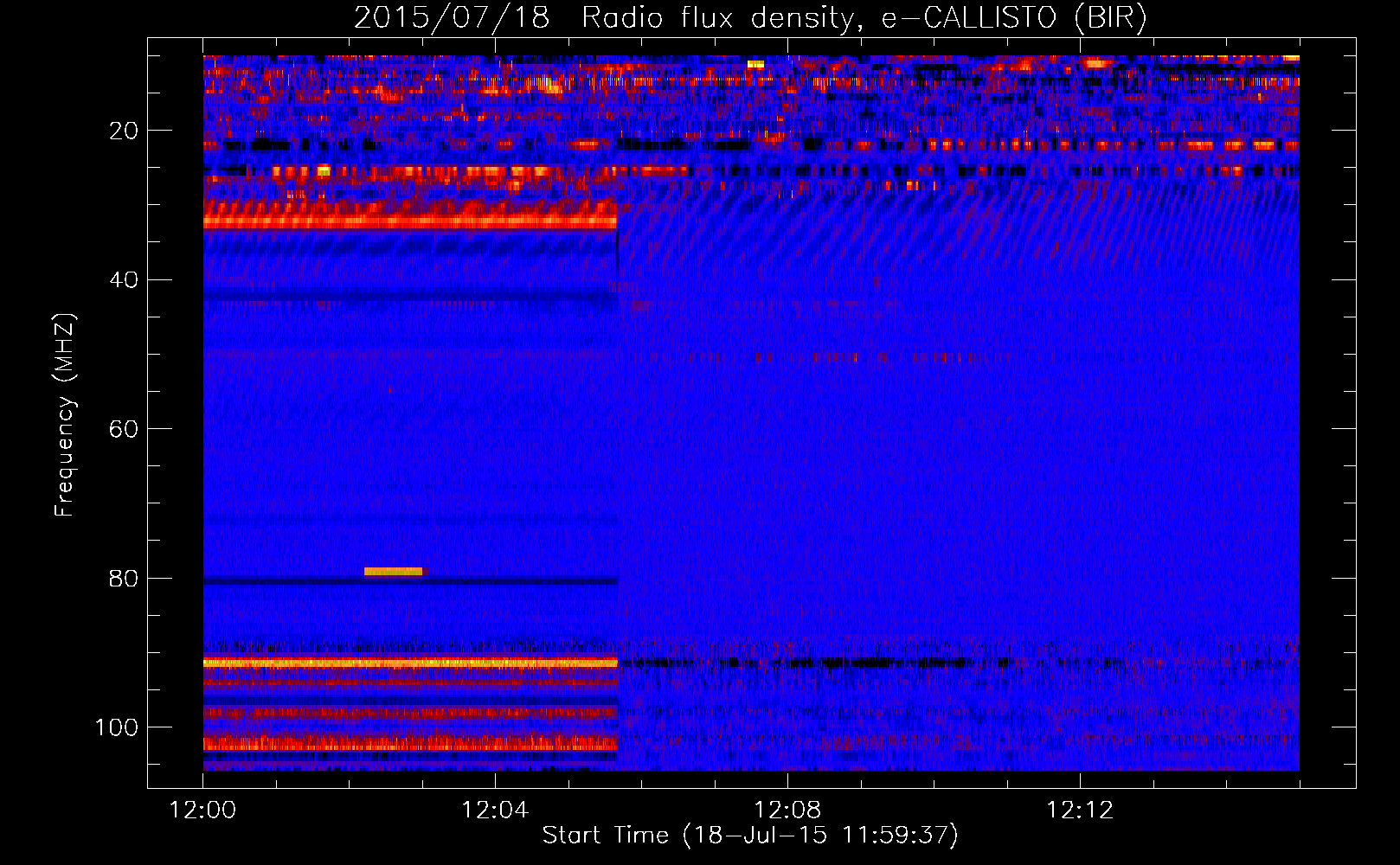Click the 100 frequency tick label

(x=117, y=727)
